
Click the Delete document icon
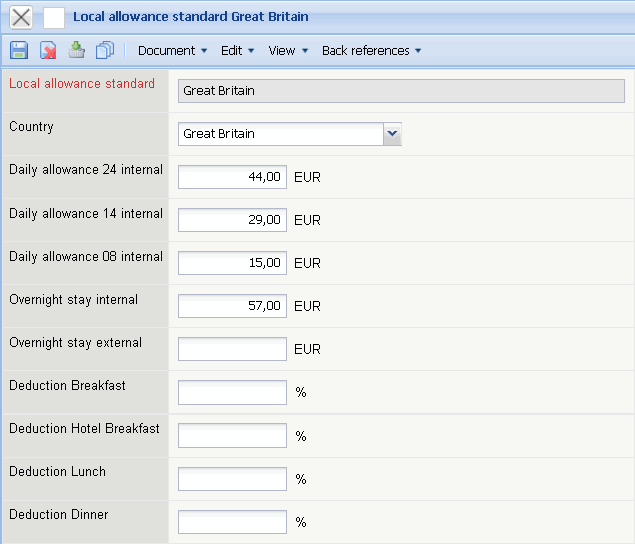coord(47,50)
